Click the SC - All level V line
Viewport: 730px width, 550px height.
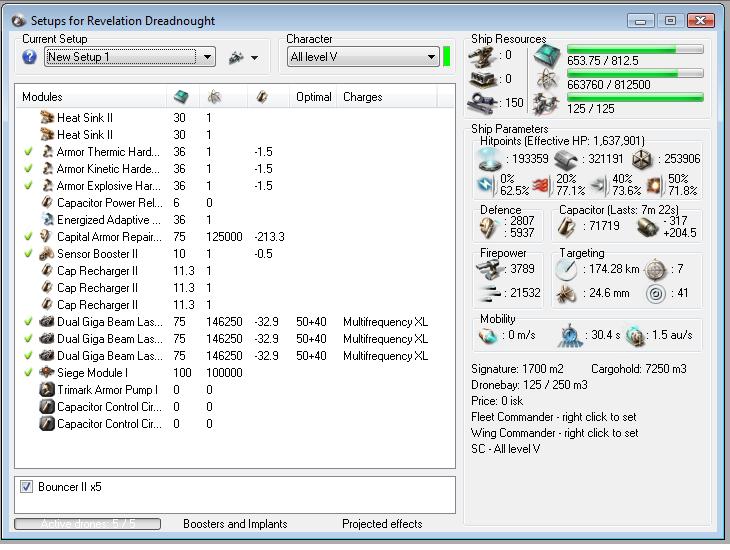[506, 449]
